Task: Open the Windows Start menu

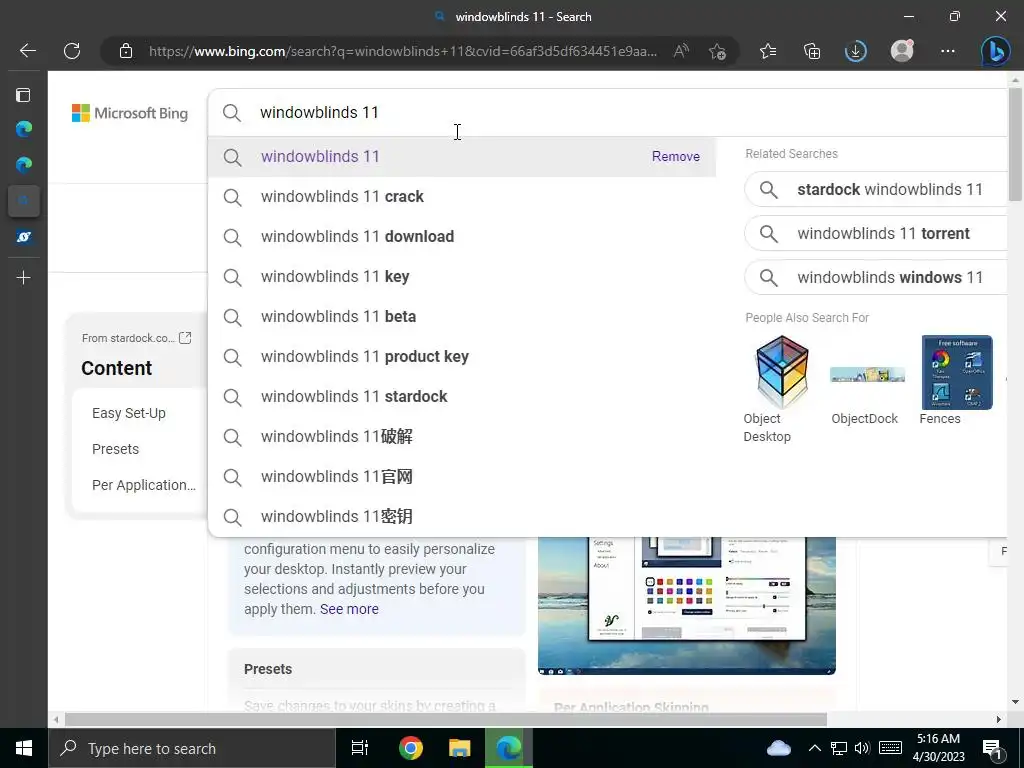Action: [x=24, y=748]
